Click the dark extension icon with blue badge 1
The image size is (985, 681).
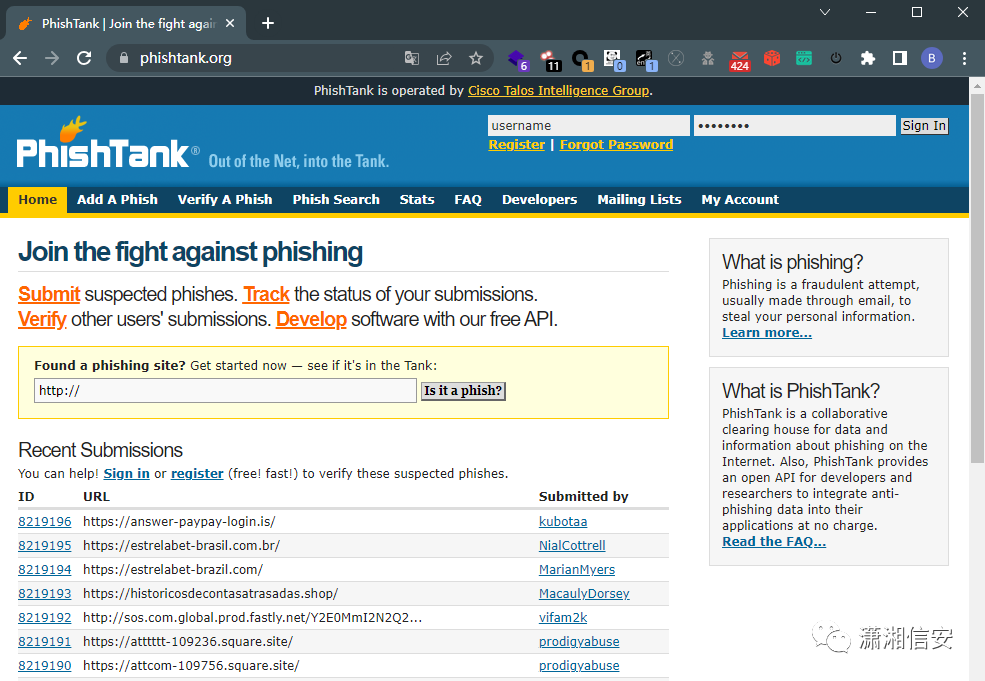tap(646, 59)
